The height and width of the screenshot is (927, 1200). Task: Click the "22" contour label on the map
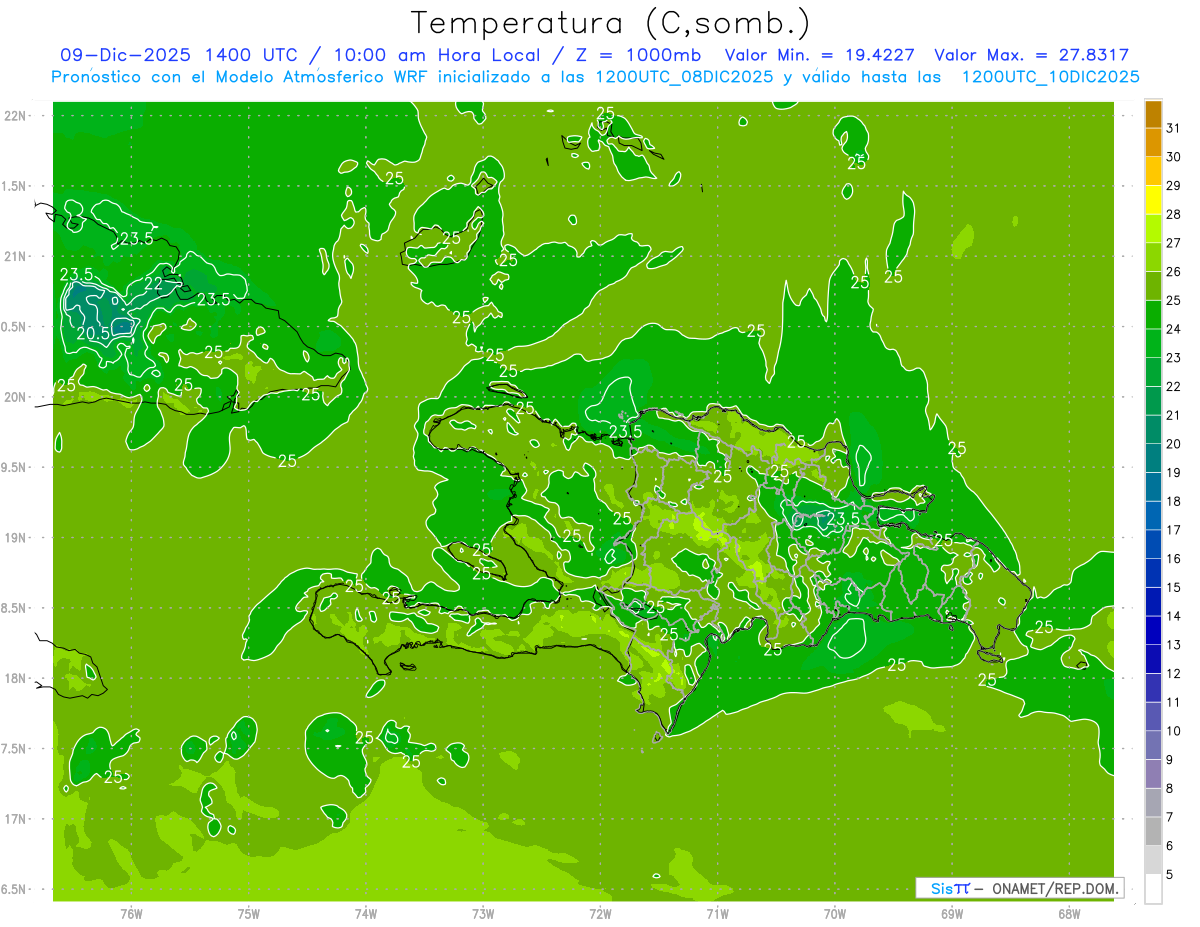pyautogui.click(x=153, y=284)
